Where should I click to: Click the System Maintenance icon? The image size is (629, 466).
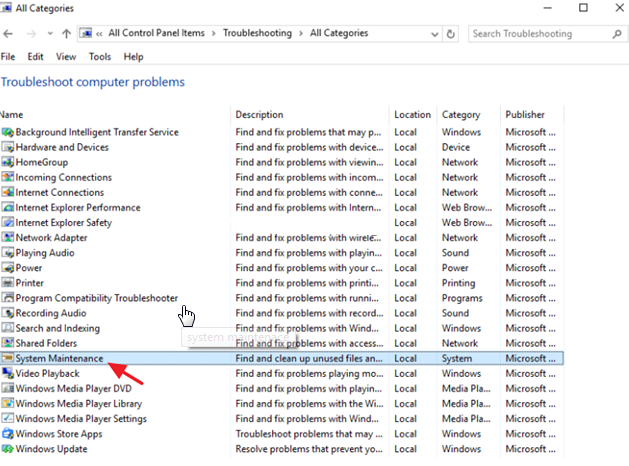point(8,359)
